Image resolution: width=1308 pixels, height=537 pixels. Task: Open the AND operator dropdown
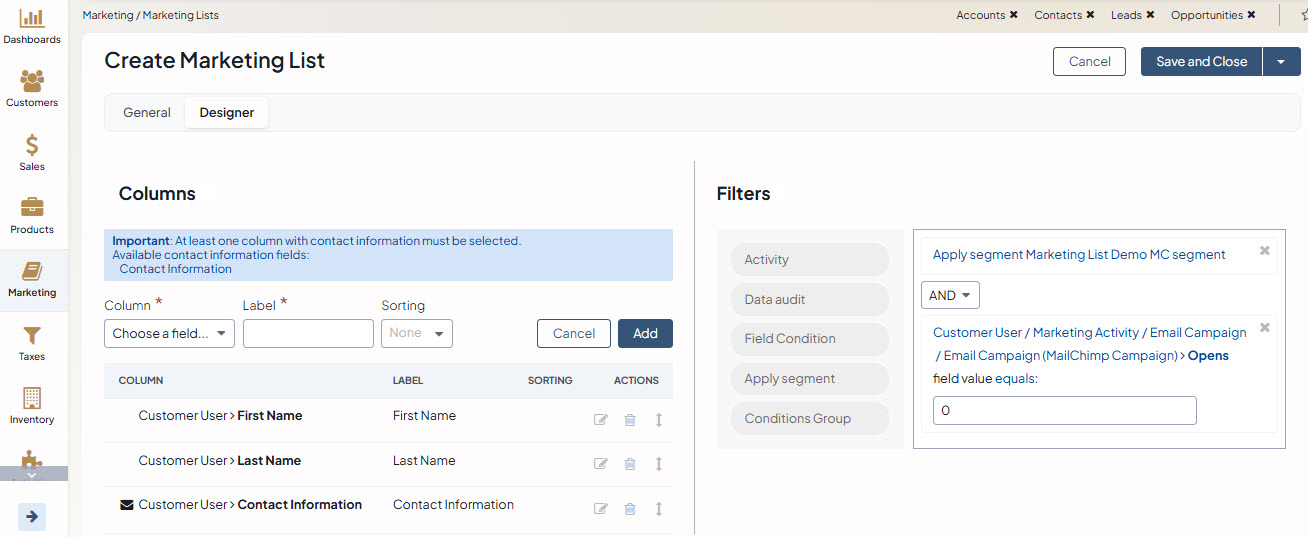(950, 296)
